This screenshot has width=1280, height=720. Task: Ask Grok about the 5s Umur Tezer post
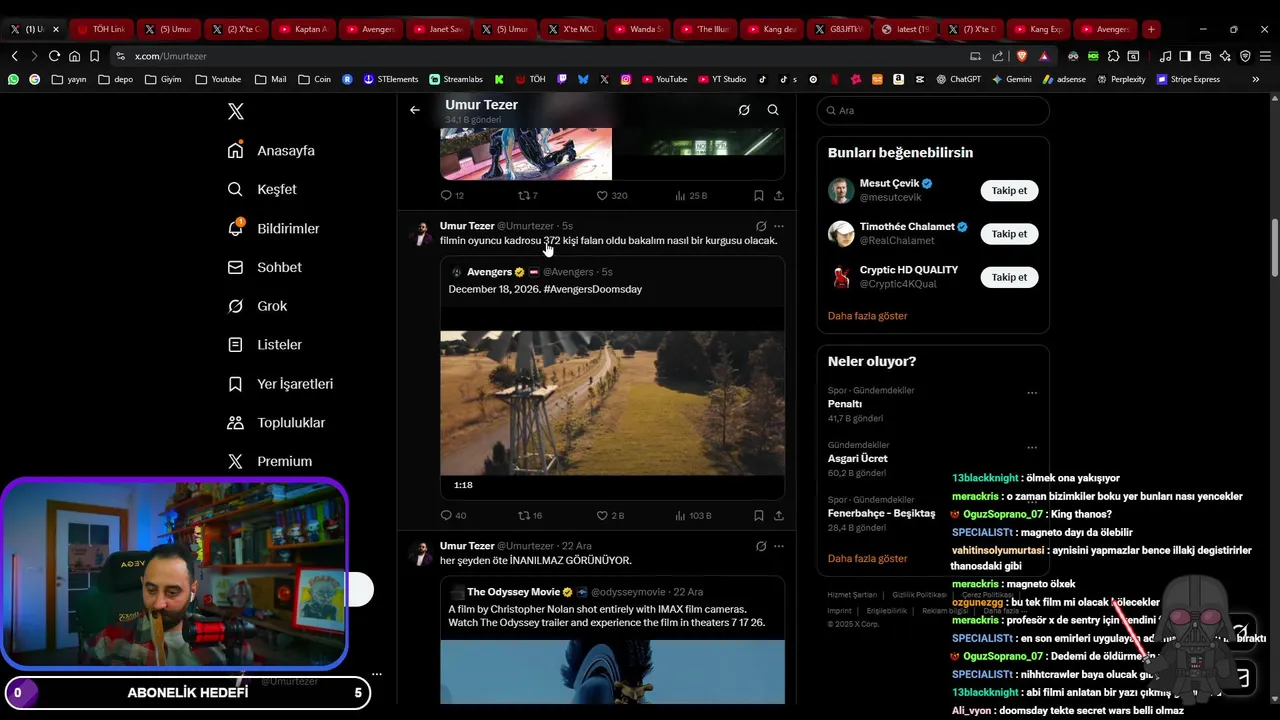(761, 226)
